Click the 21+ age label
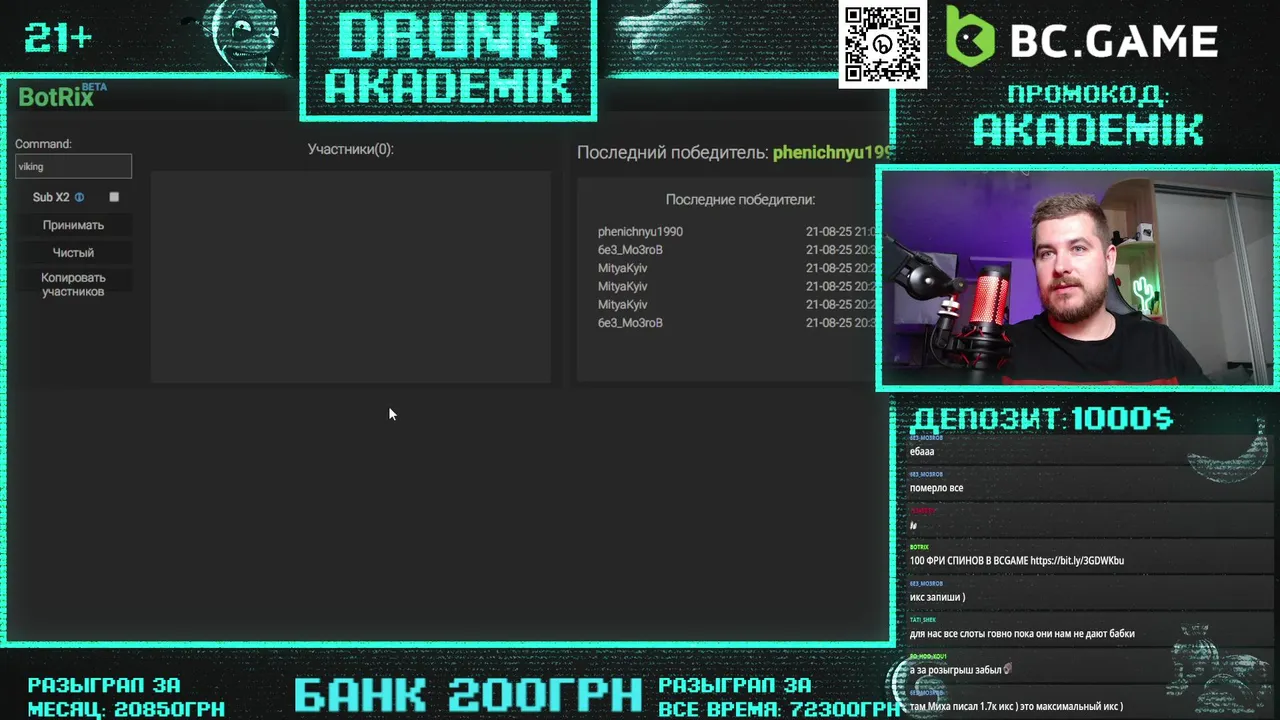This screenshot has height=720, width=1280. (x=59, y=38)
